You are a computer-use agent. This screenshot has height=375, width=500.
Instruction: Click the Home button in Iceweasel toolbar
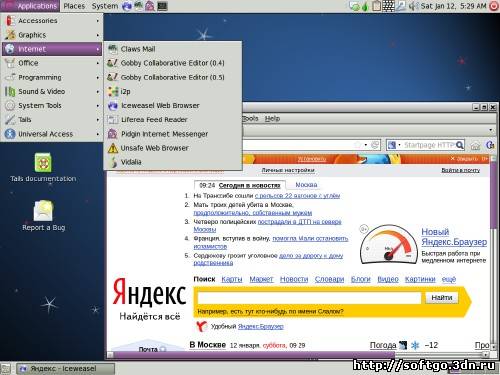tap(475, 145)
